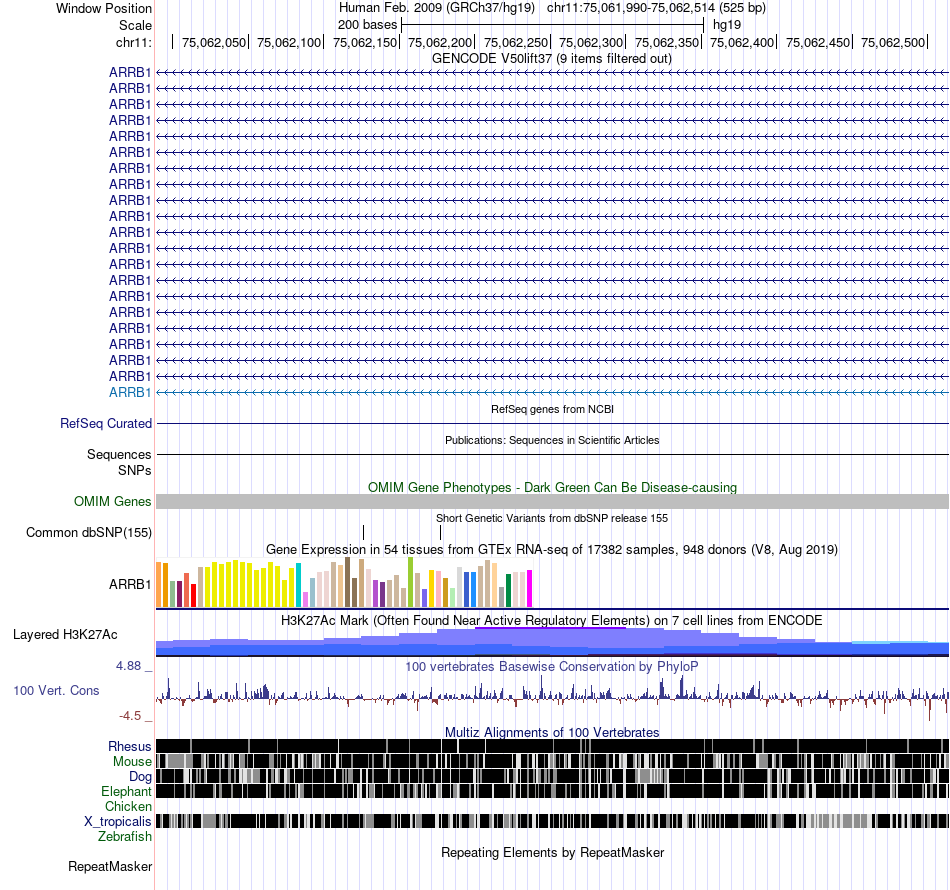Image resolution: width=950 pixels, height=890 pixels.
Task: Click the 4.88 PhyloP upper scale value
Action: point(129,666)
